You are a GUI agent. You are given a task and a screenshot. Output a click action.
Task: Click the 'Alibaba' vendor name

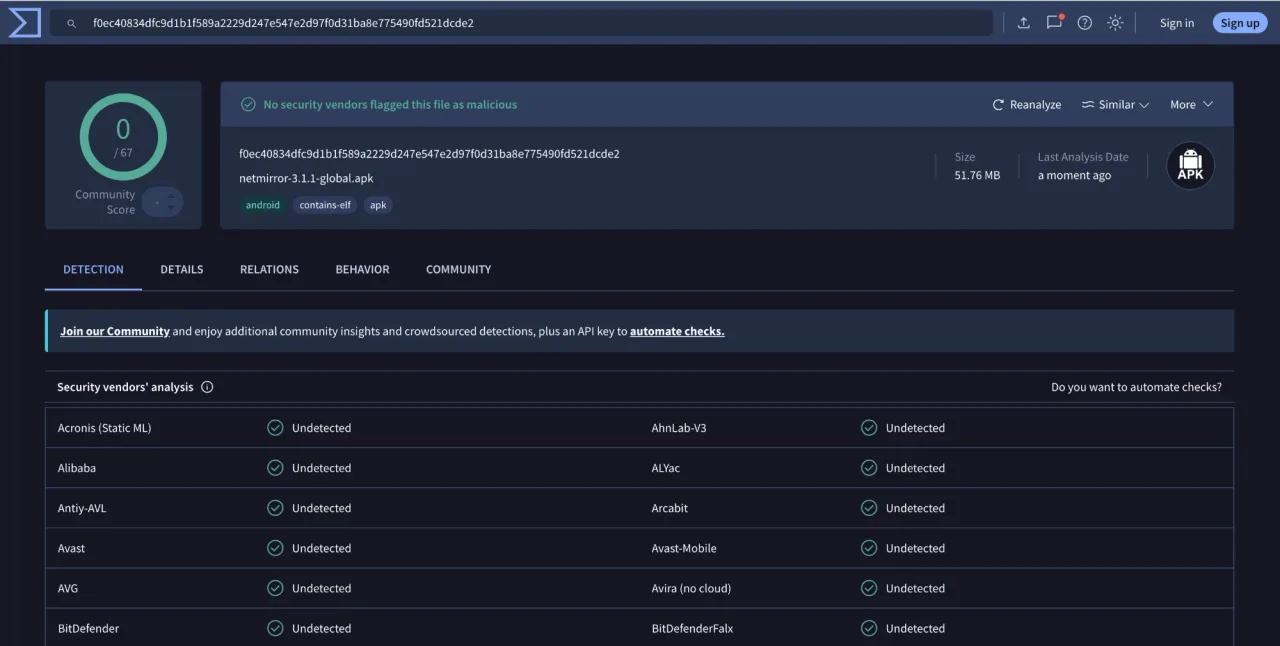[77, 468]
